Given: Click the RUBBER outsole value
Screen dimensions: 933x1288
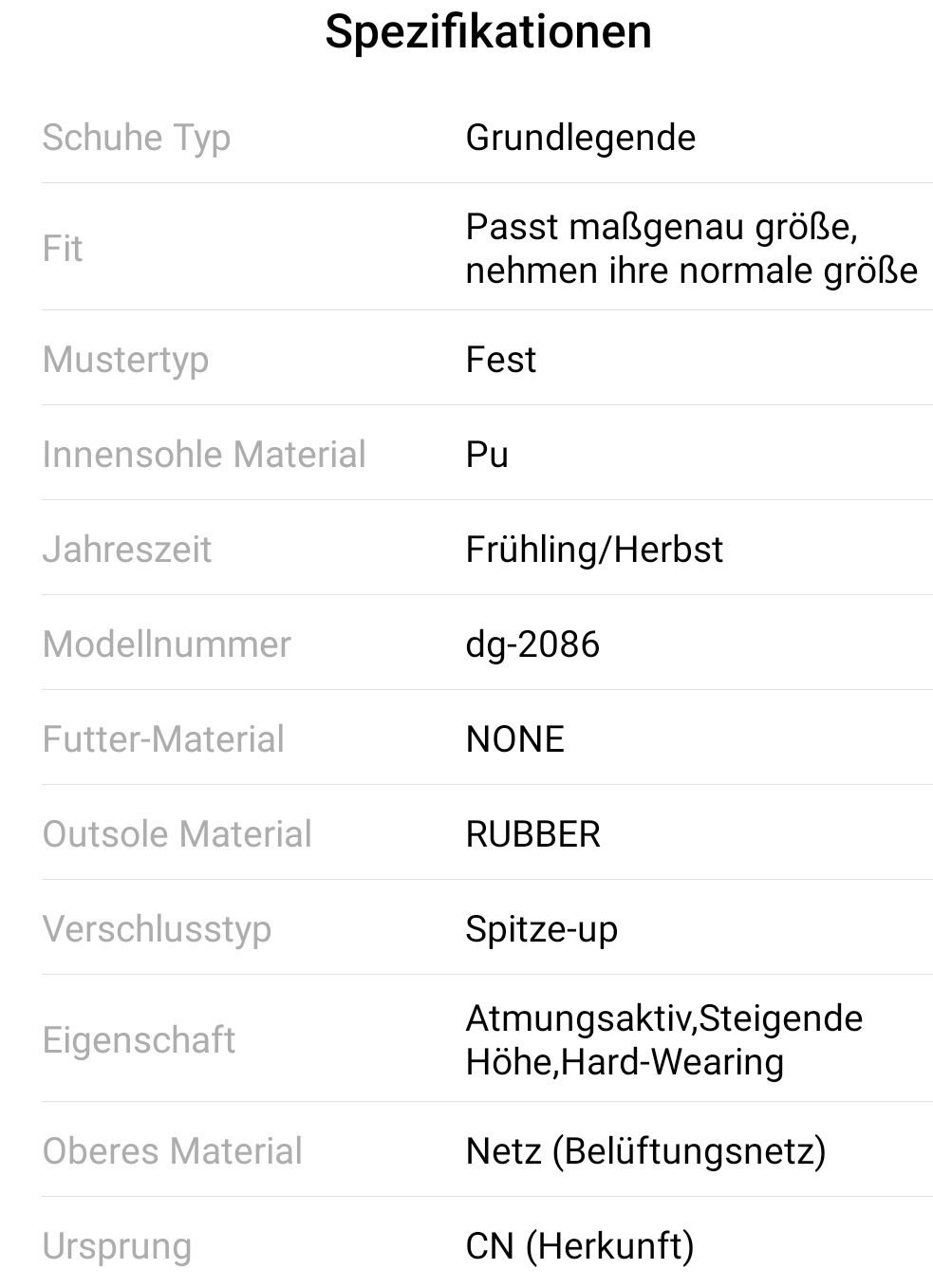Looking at the screenshot, I should pyautogui.click(x=532, y=834).
